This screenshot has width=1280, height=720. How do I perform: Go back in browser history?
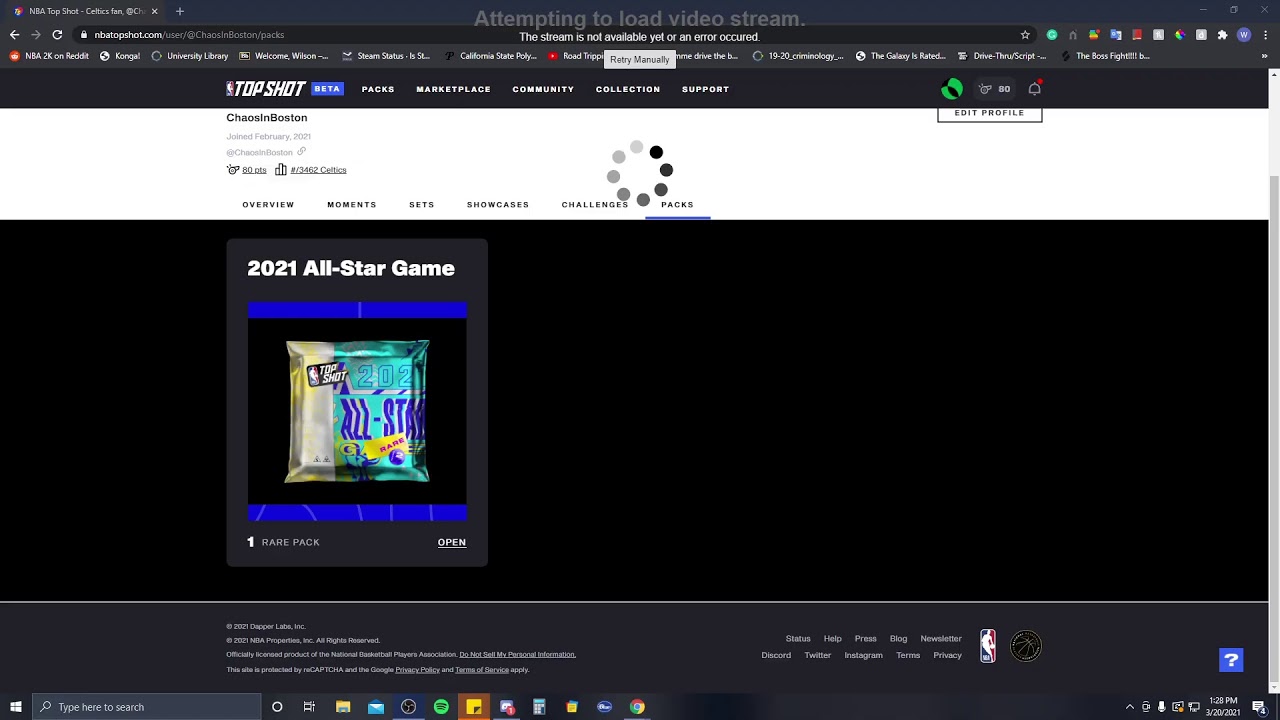coord(14,34)
